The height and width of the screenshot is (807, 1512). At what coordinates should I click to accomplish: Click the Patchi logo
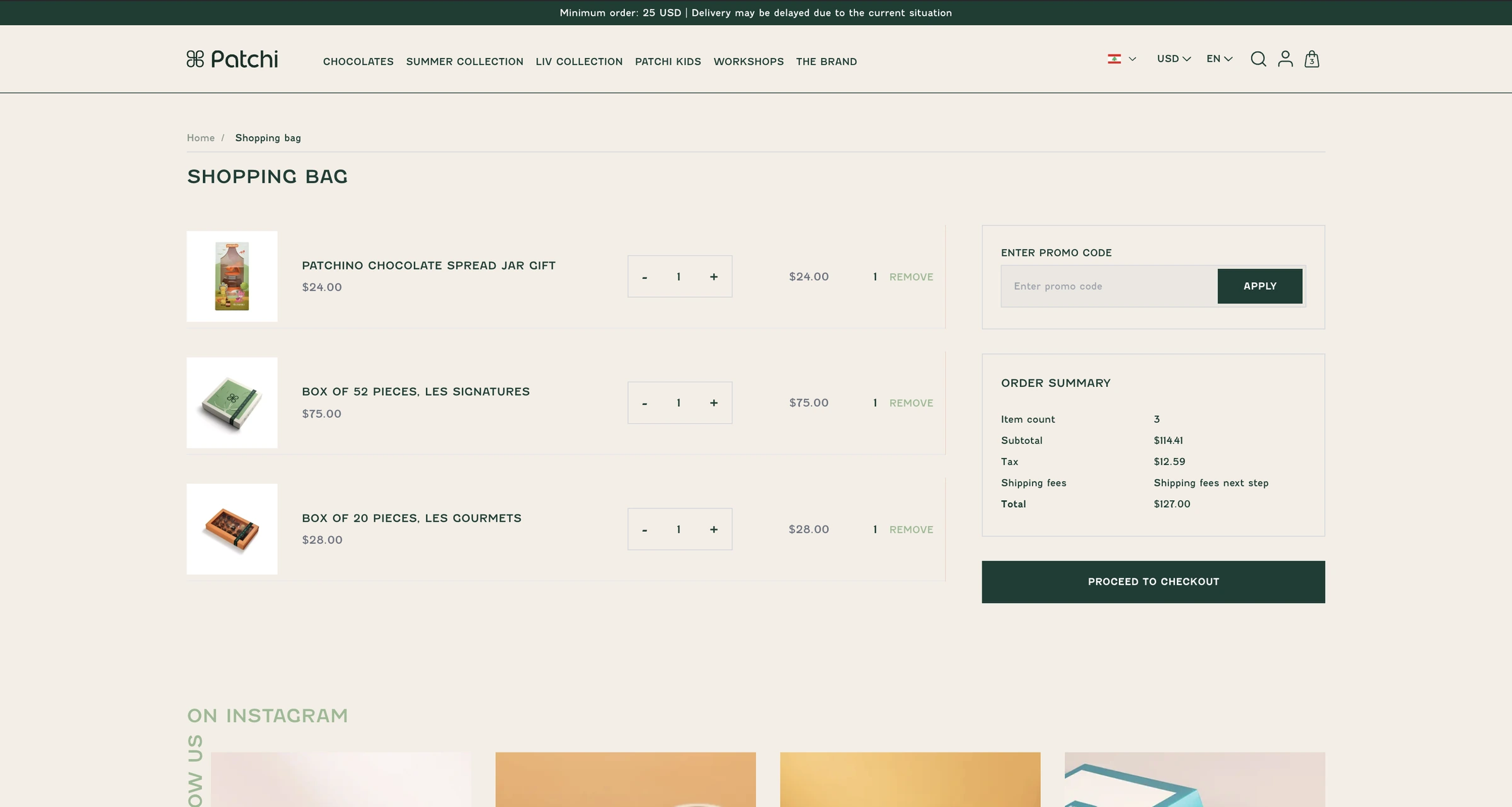tap(232, 59)
